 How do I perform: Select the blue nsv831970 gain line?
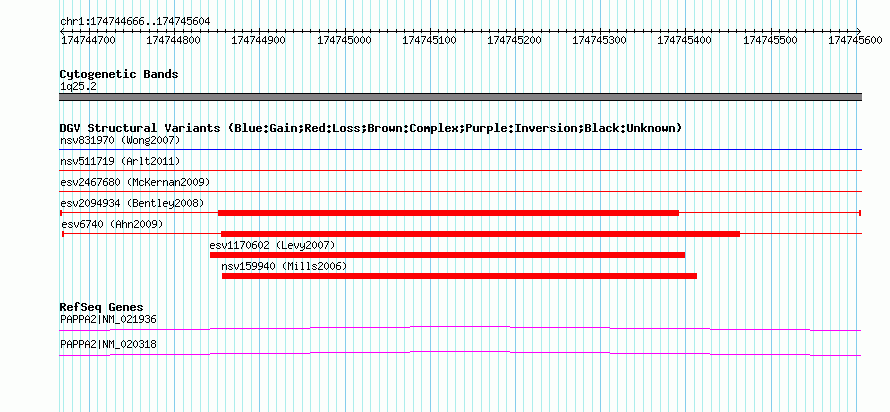tap(460, 150)
